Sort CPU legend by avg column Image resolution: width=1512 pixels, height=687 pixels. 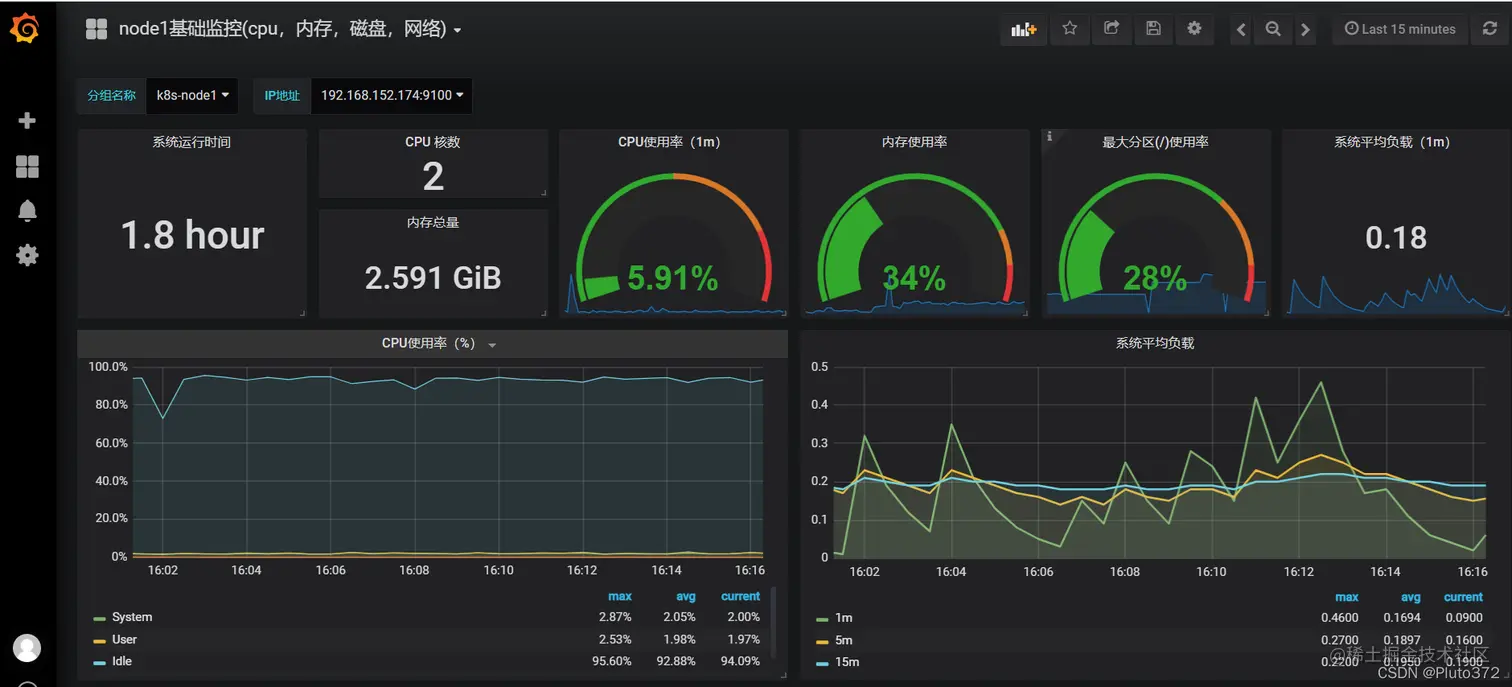tap(685, 596)
